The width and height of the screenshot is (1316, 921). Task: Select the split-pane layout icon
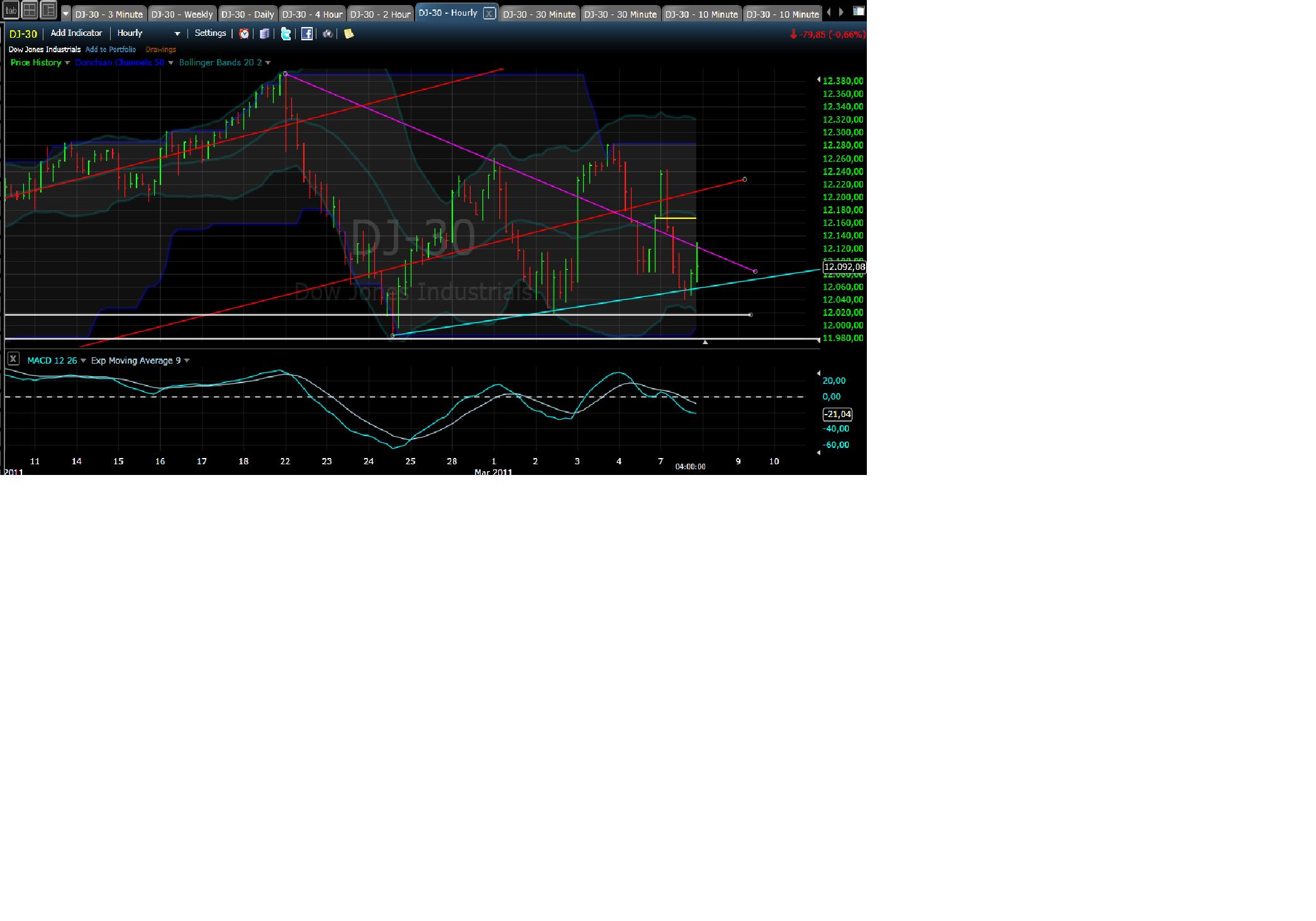coord(48,9)
